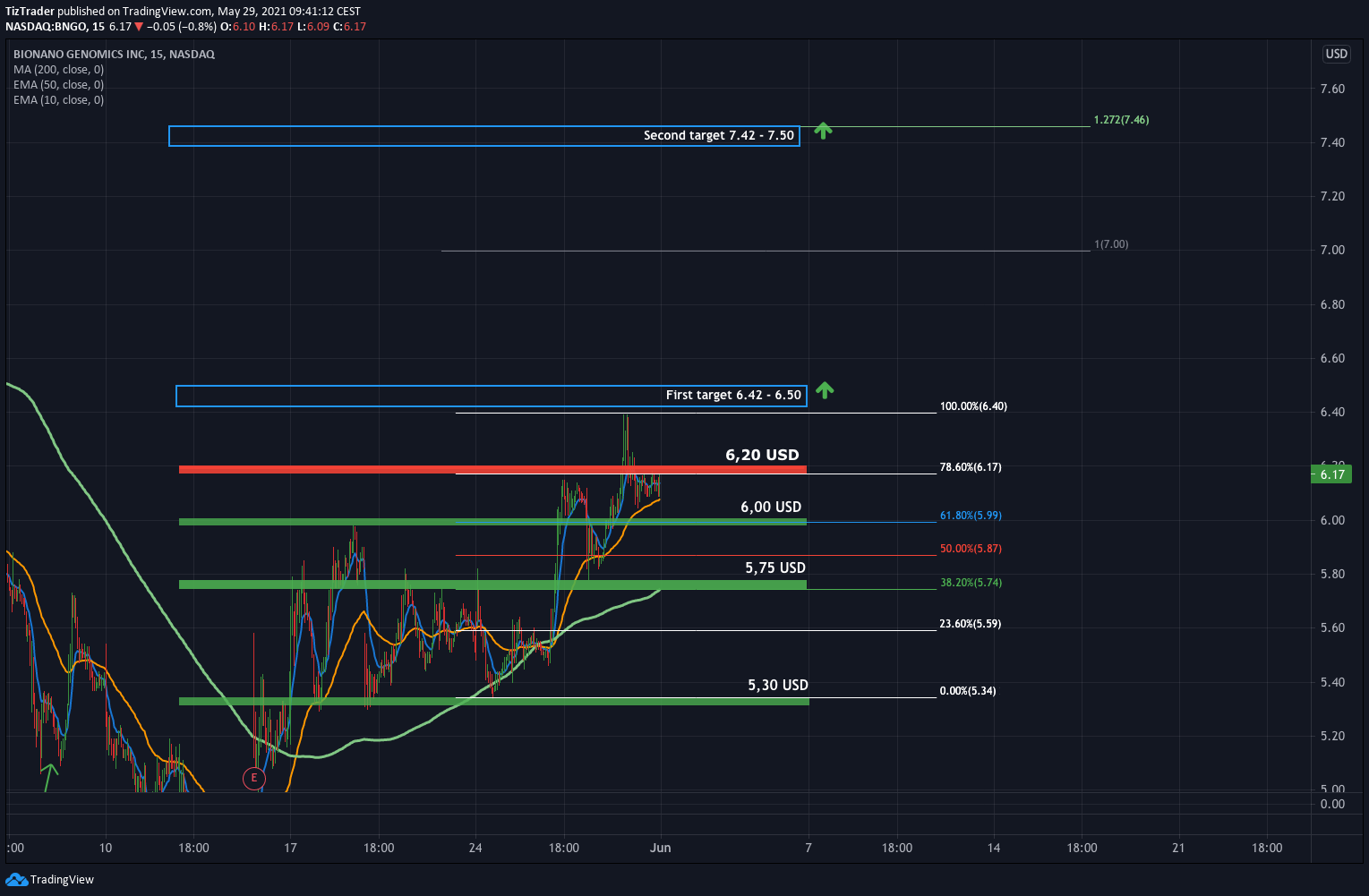Click the '24' date on time axis
Image resolution: width=1369 pixels, height=896 pixels.
475,848
